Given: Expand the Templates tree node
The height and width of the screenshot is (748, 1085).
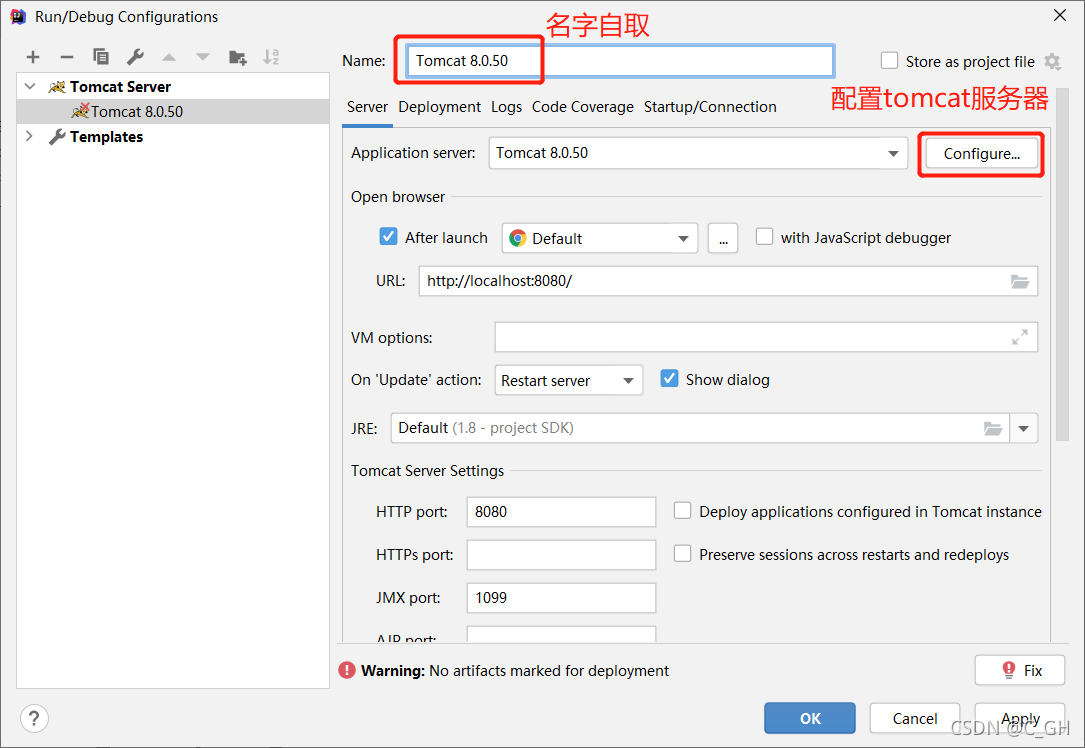Looking at the screenshot, I should click(29, 136).
